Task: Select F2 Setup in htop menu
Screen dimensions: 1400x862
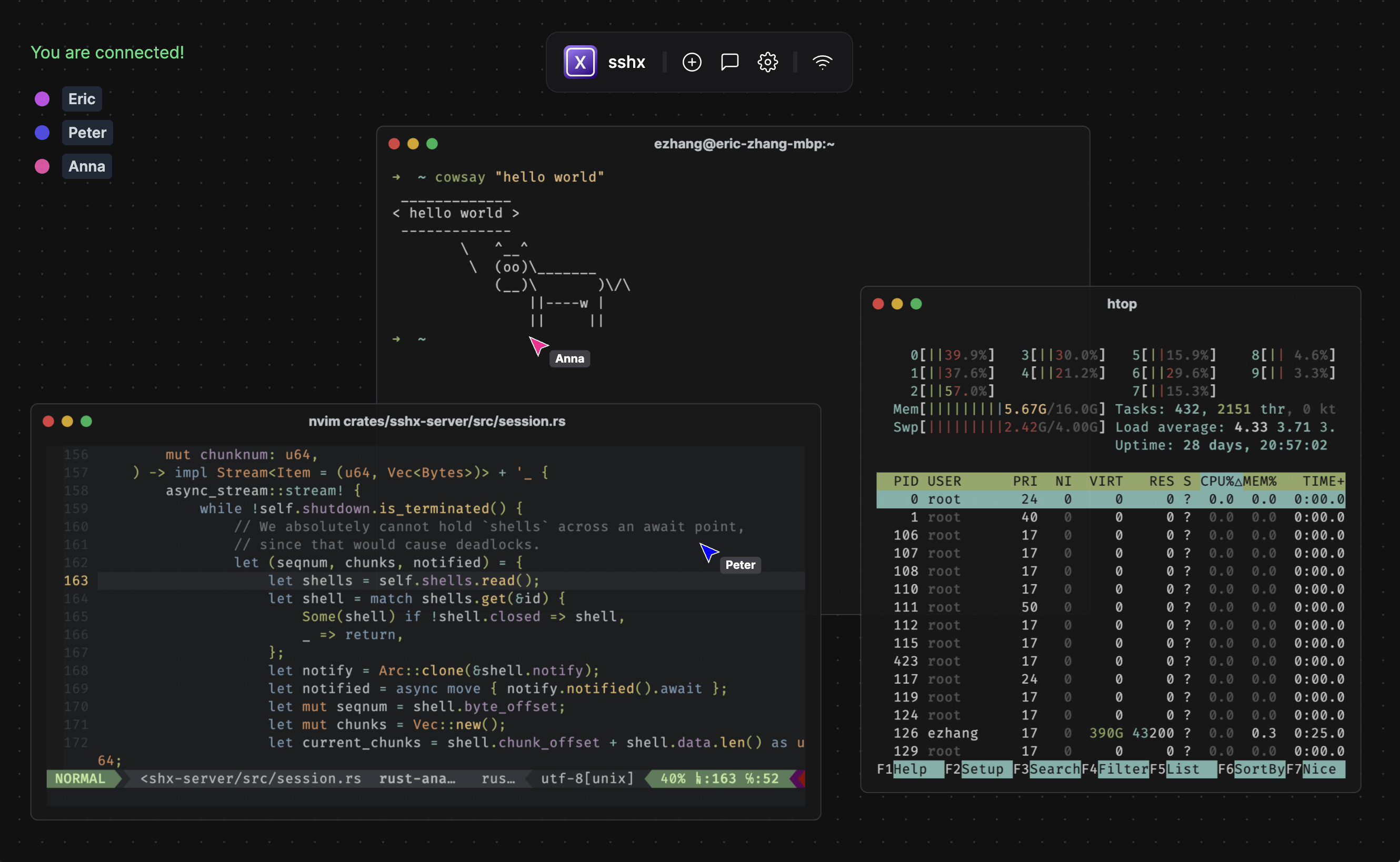Action: click(x=981, y=768)
